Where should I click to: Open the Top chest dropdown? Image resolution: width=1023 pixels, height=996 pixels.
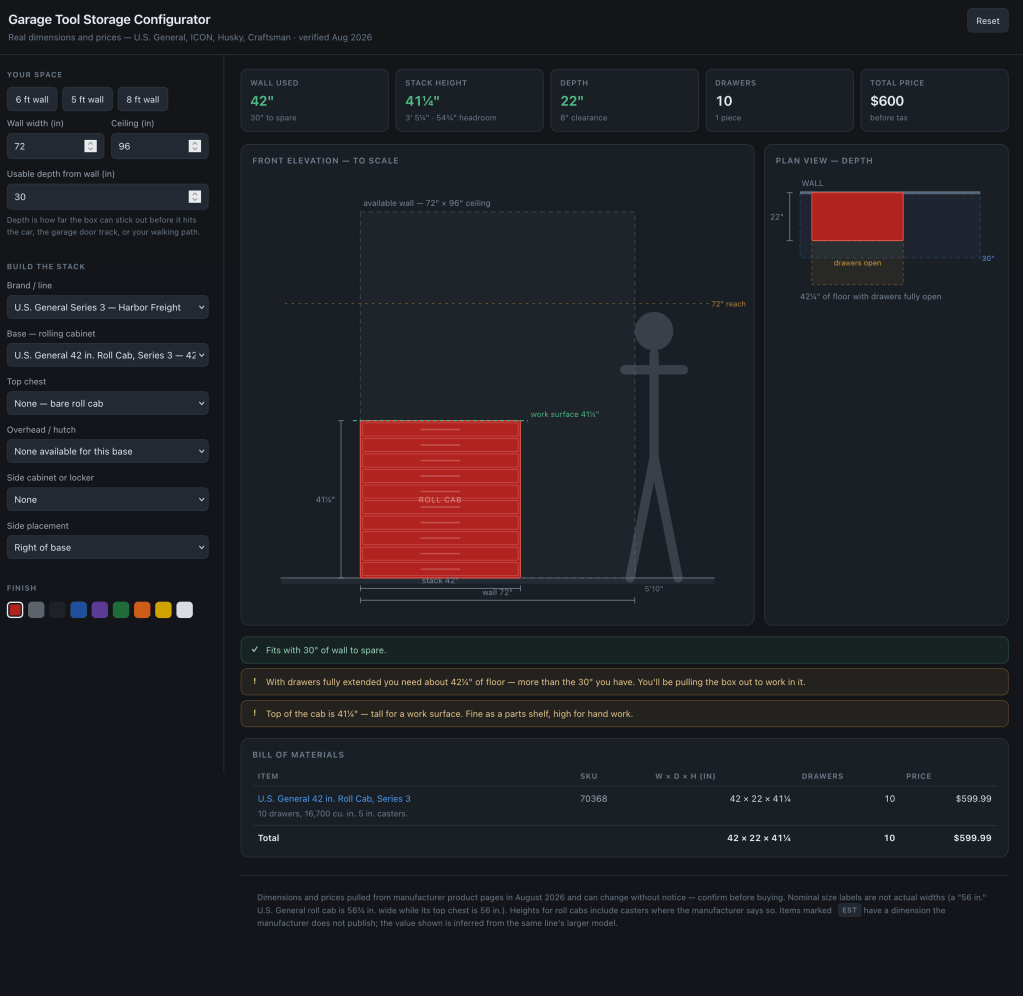tap(108, 403)
